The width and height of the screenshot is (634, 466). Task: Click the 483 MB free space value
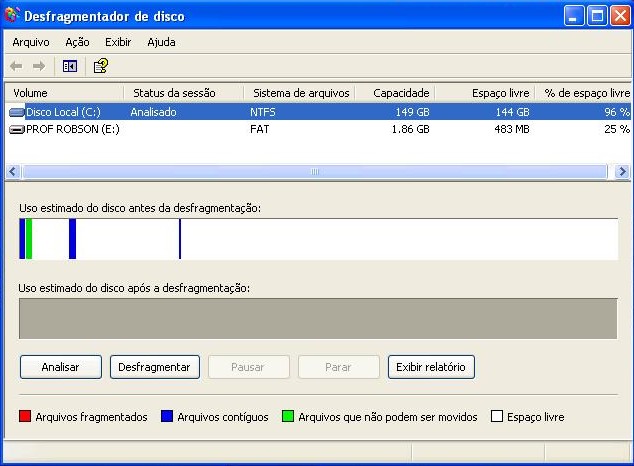(x=511, y=129)
